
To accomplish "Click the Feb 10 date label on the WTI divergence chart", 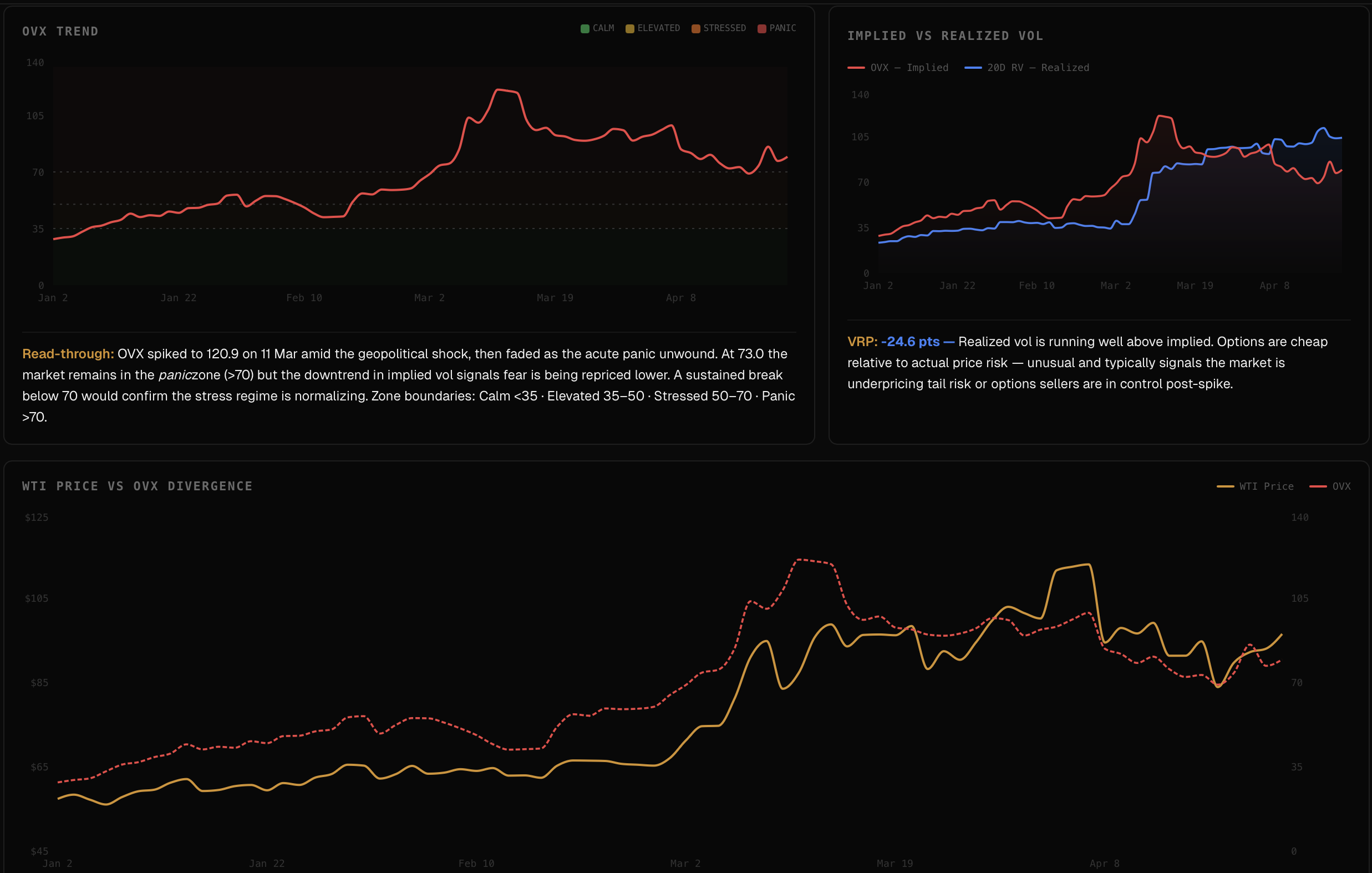I will (x=476, y=864).
